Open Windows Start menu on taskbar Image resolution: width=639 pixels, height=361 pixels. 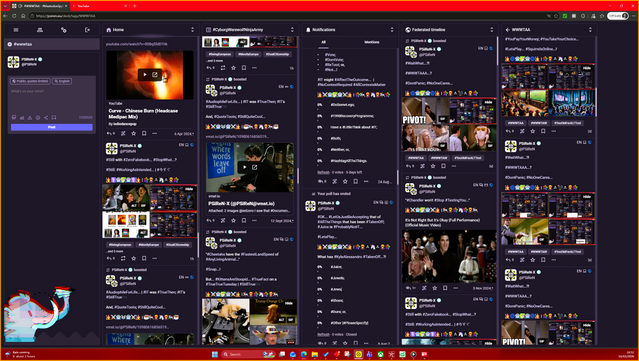(215, 354)
